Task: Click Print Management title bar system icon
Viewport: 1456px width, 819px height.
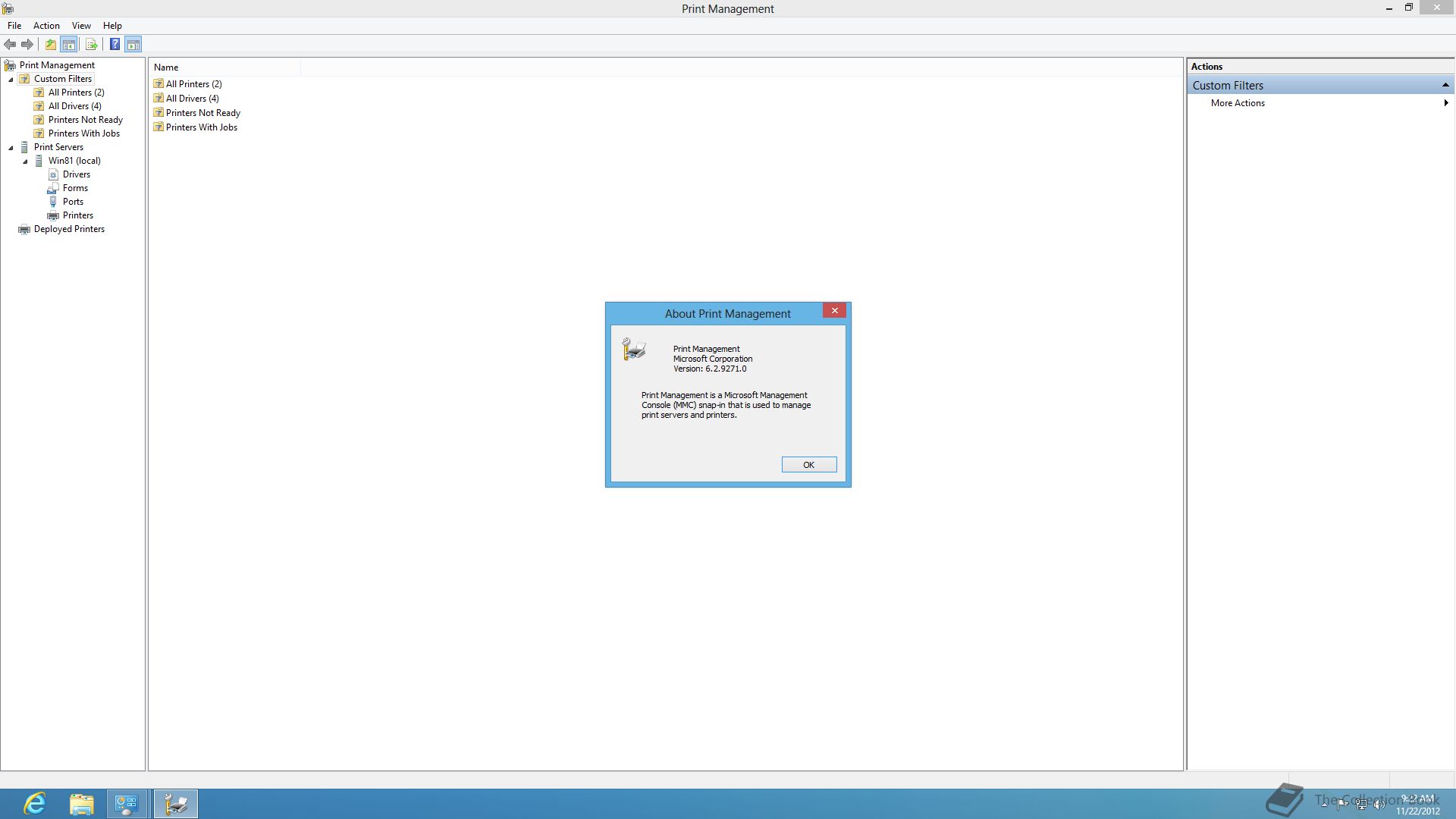Action: (8, 8)
